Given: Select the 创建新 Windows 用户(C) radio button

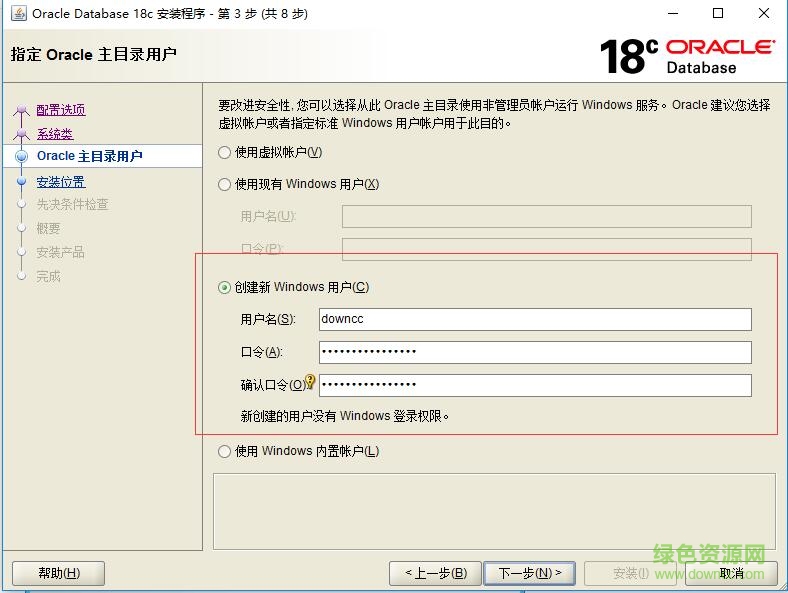Looking at the screenshot, I should pos(224,287).
